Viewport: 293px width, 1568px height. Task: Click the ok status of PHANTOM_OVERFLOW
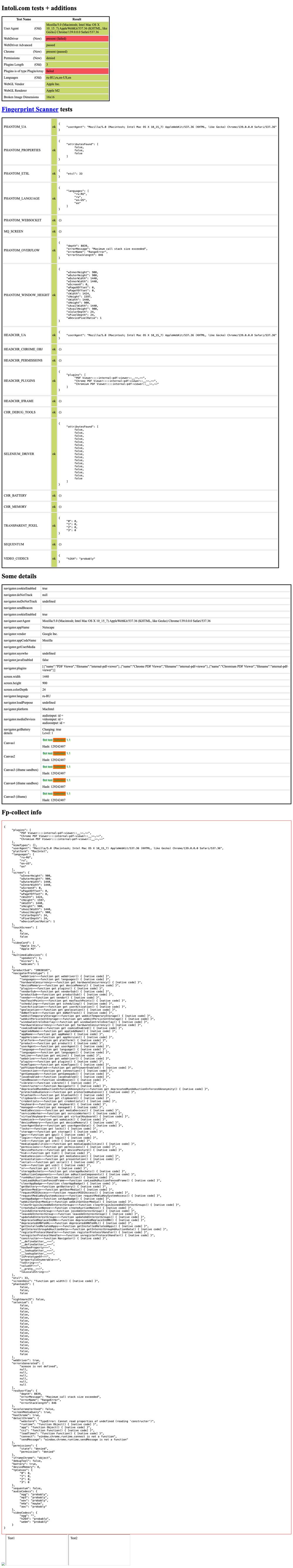coord(54,250)
